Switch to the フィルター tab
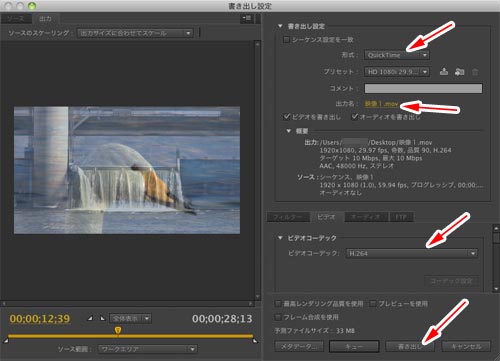 (x=287, y=217)
